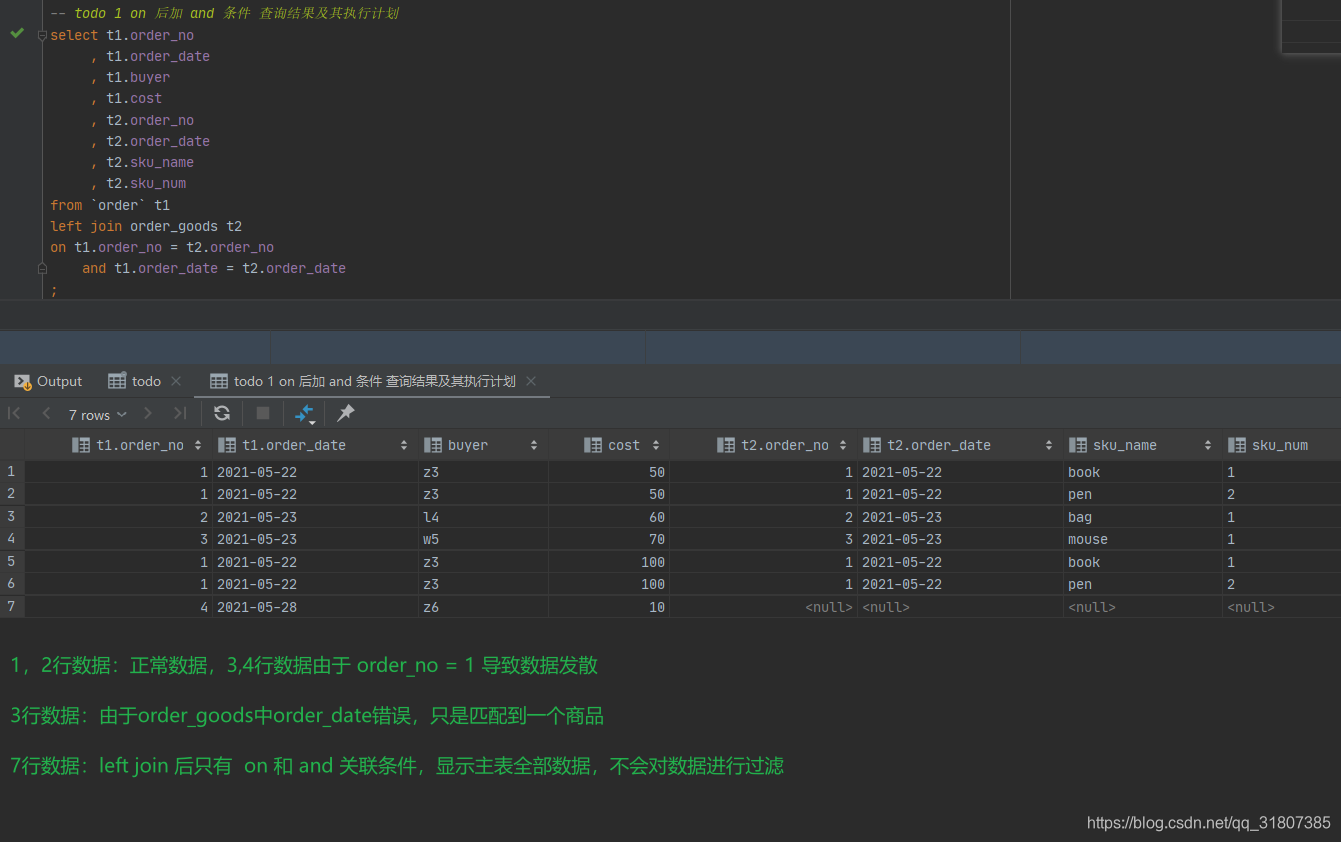The width and height of the screenshot is (1341, 842).
Task: Reload the result page
Action: click(x=222, y=413)
